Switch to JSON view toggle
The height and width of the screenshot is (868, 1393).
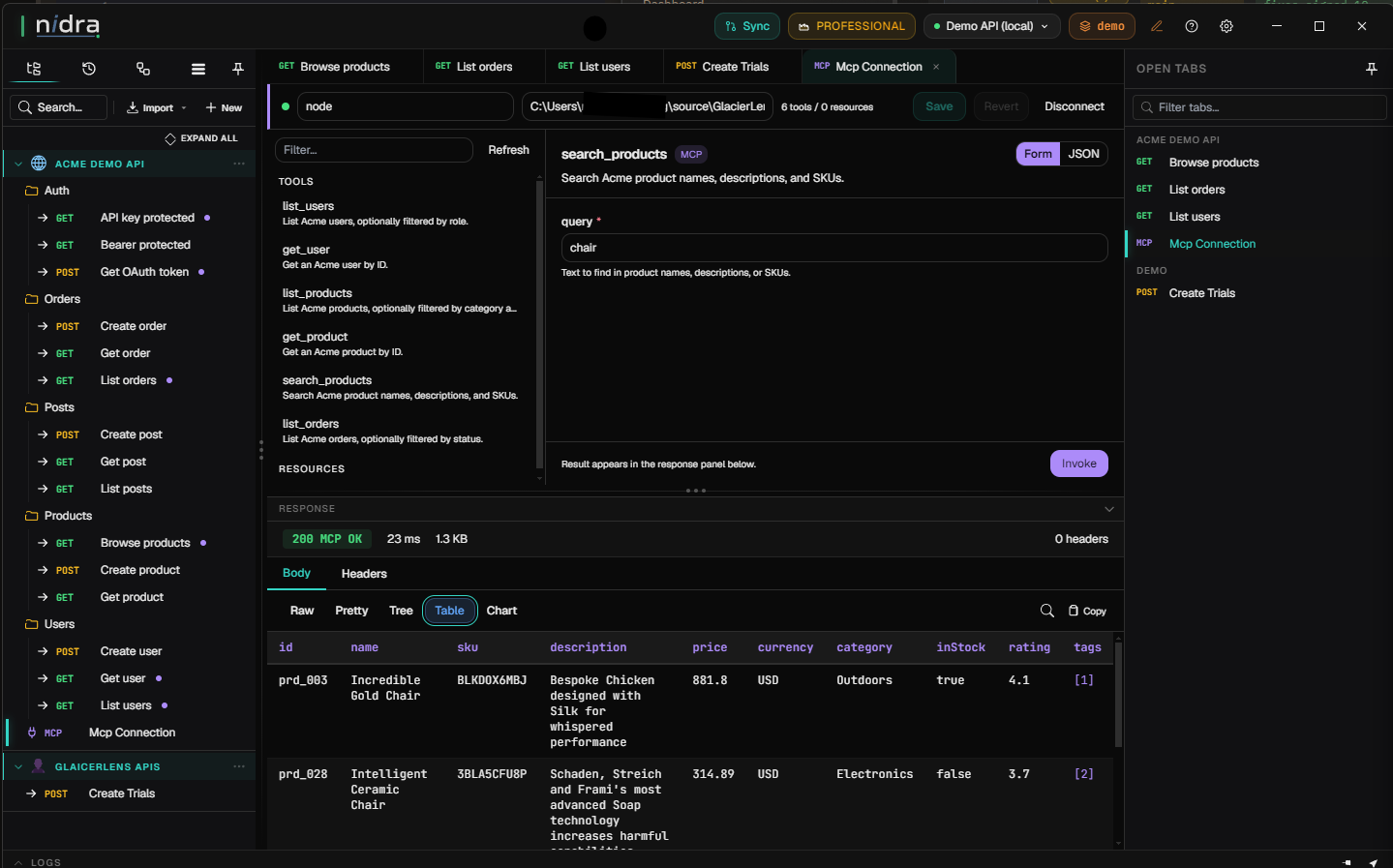(1083, 154)
